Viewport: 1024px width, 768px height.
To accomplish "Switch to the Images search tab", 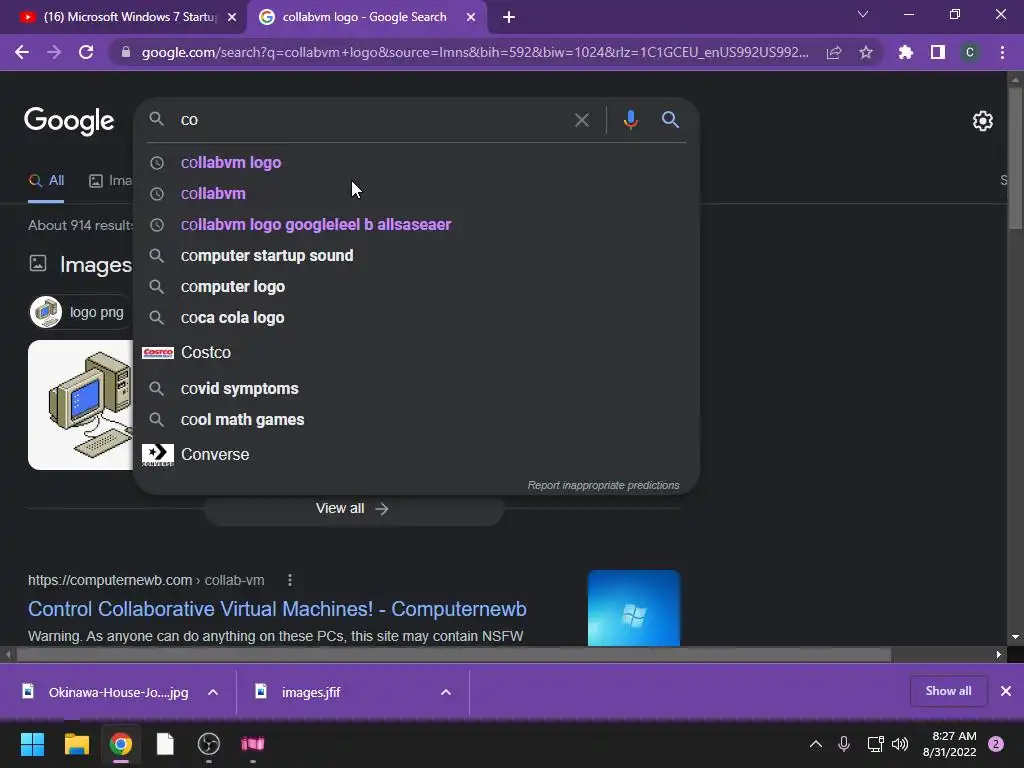I will [110, 181].
